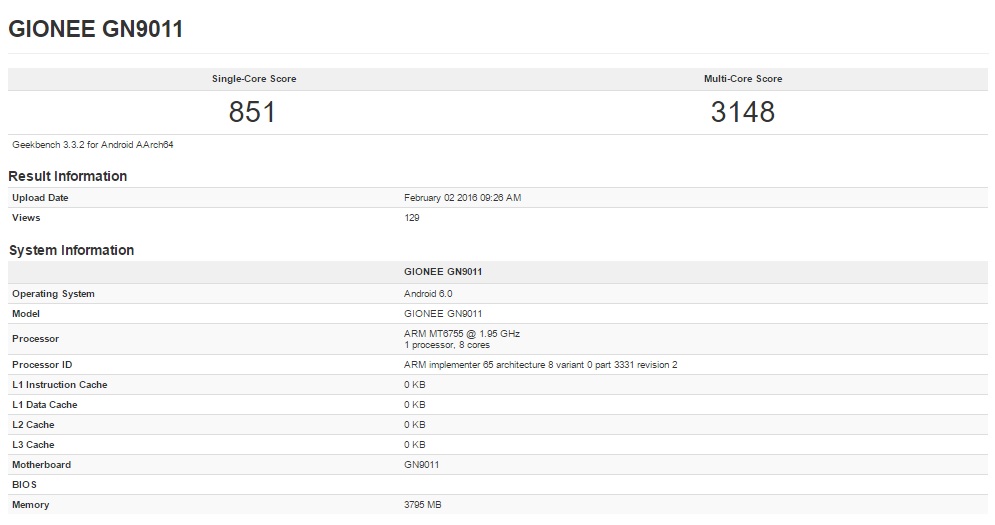Select the L2 Cache label
Image resolution: width=995 pixels, height=525 pixels.
(x=33, y=425)
